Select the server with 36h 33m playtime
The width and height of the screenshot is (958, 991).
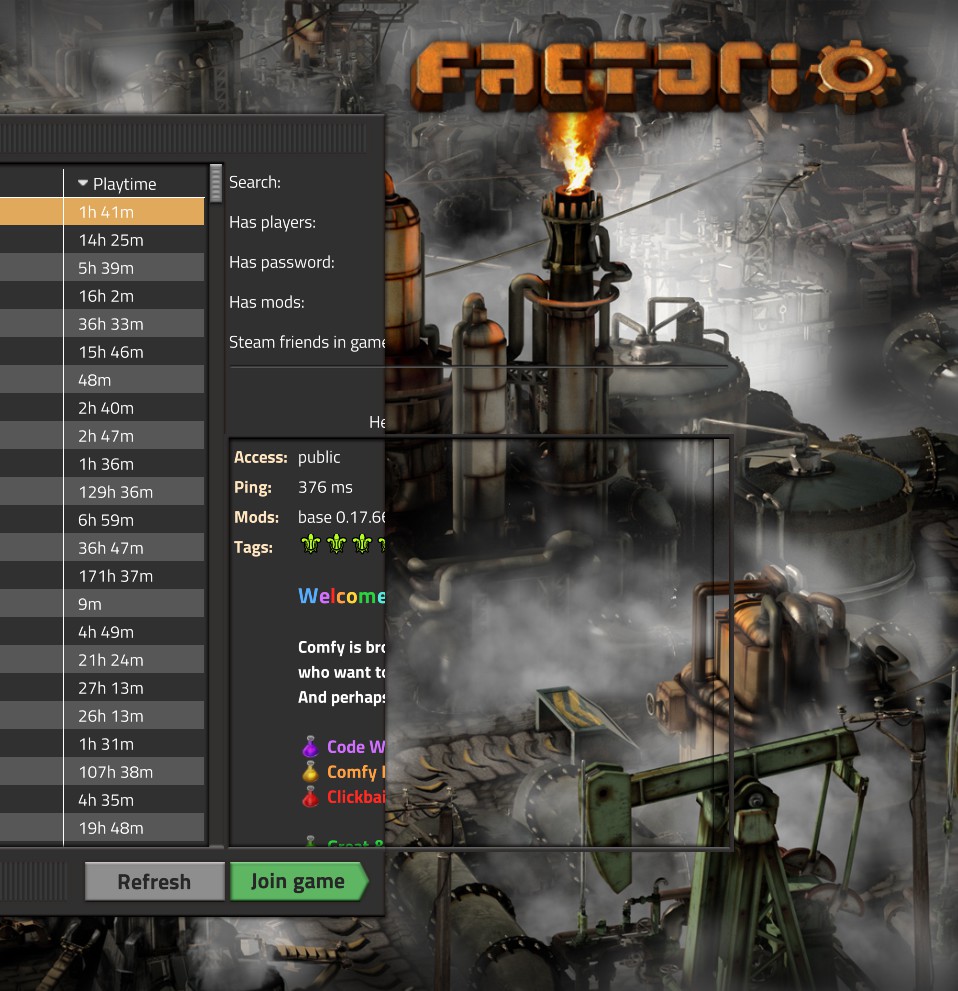[x=102, y=324]
